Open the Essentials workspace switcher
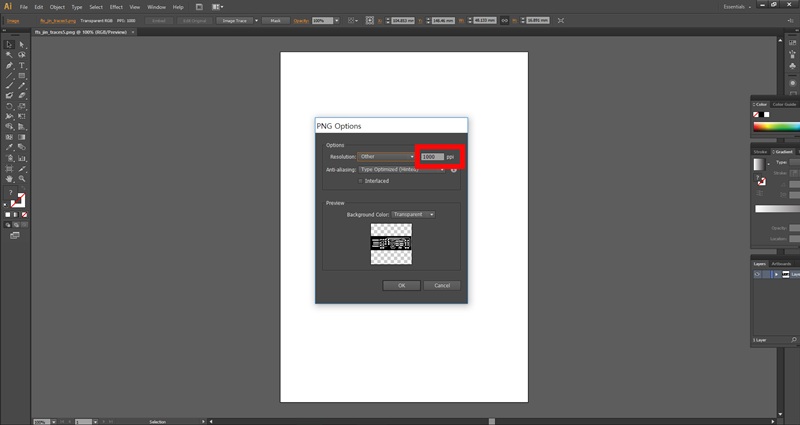800x425 pixels. click(x=737, y=7)
